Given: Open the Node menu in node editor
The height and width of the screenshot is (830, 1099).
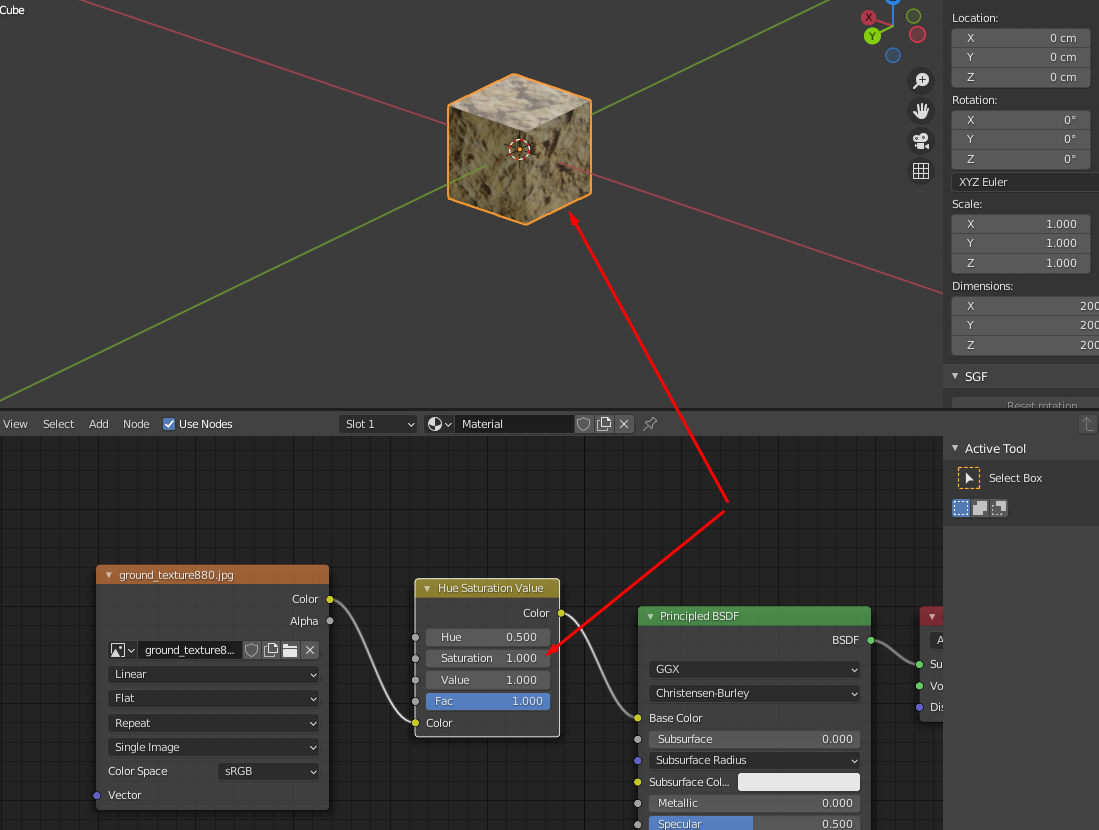Looking at the screenshot, I should point(136,424).
